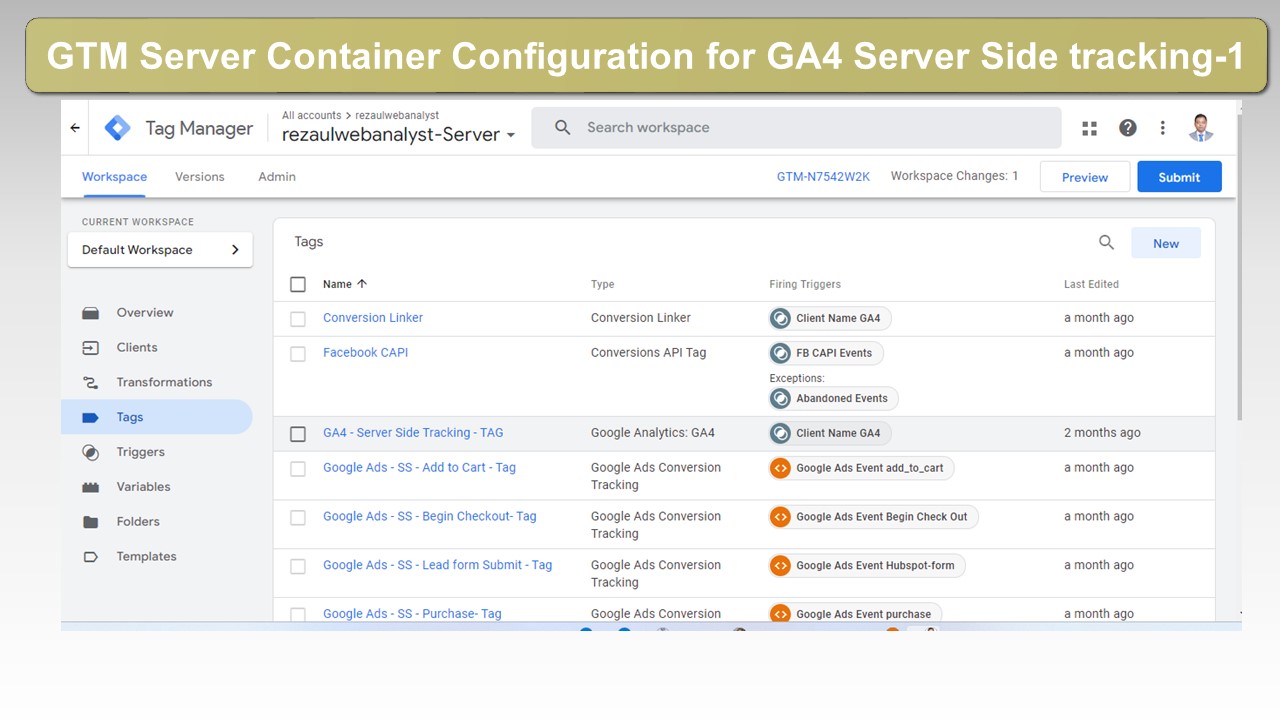
Task: Open Transformations in the sidebar
Action: [x=164, y=382]
